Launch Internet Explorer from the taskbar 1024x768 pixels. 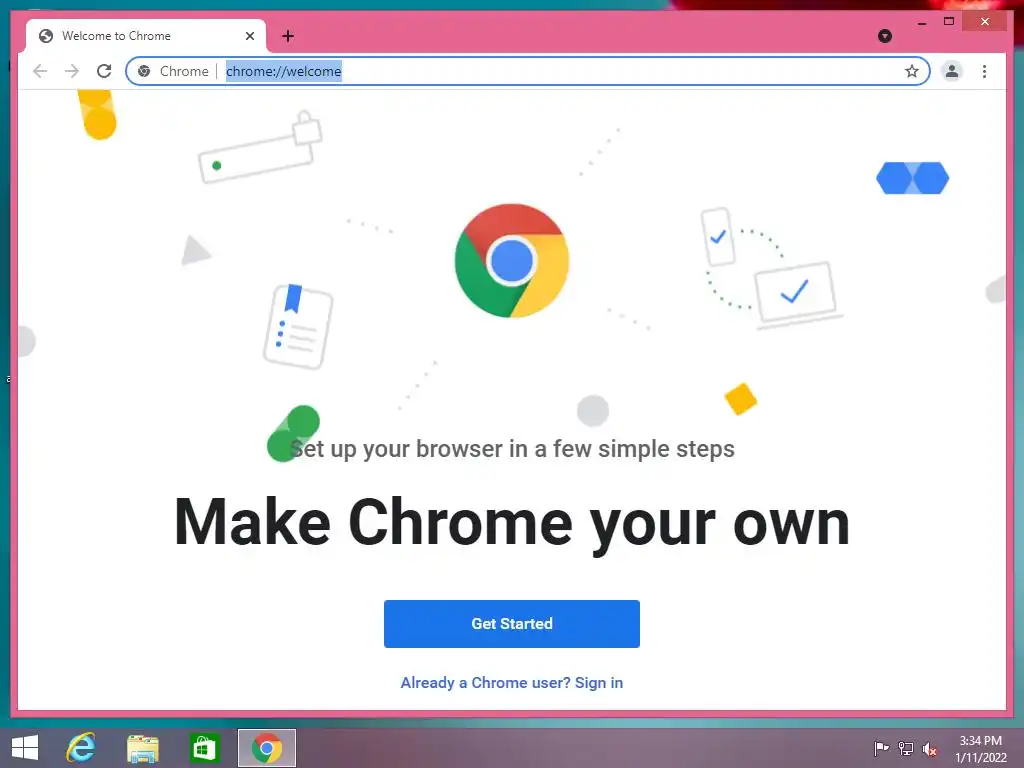[x=81, y=748]
